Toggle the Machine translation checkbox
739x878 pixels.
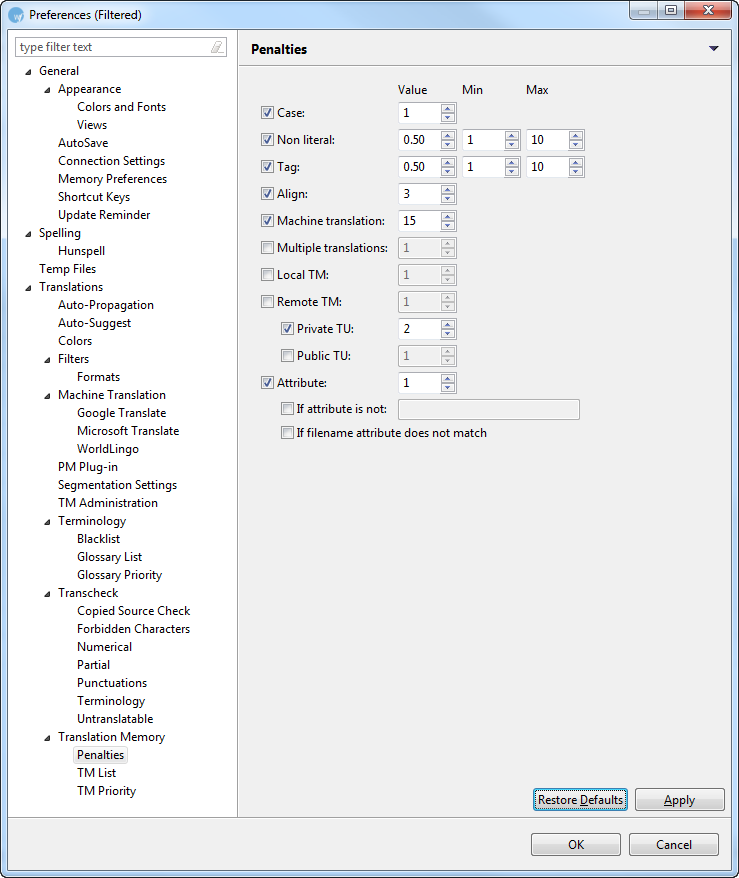click(268, 221)
